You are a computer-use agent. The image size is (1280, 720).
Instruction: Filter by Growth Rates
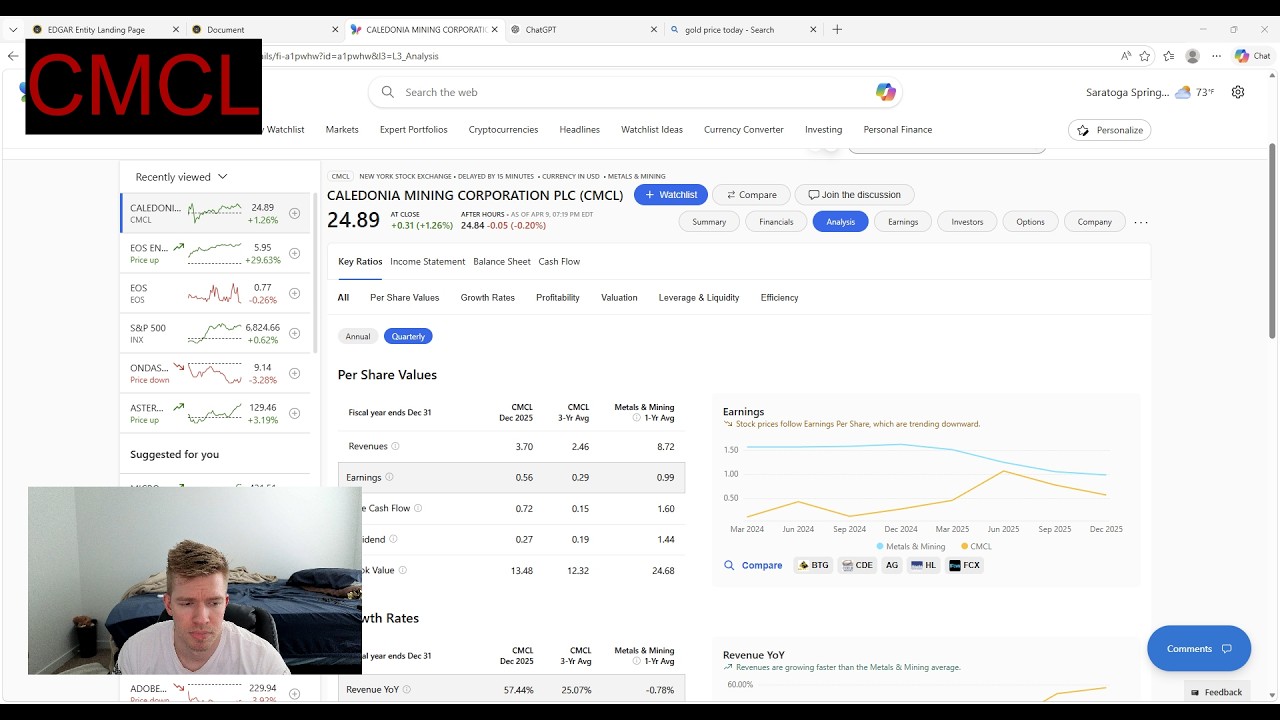[488, 297]
